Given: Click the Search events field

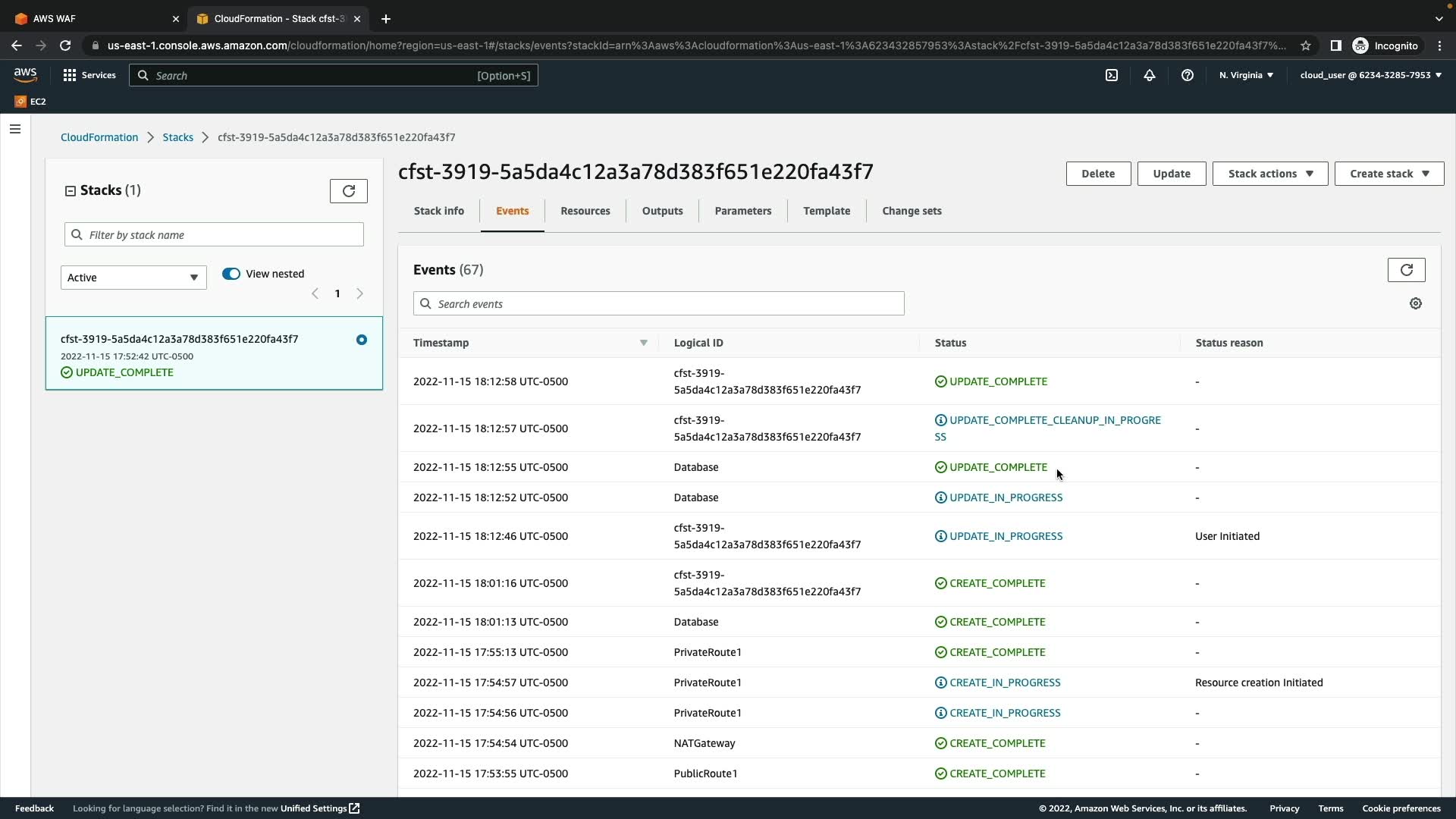Looking at the screenshot, I should 658,304.
